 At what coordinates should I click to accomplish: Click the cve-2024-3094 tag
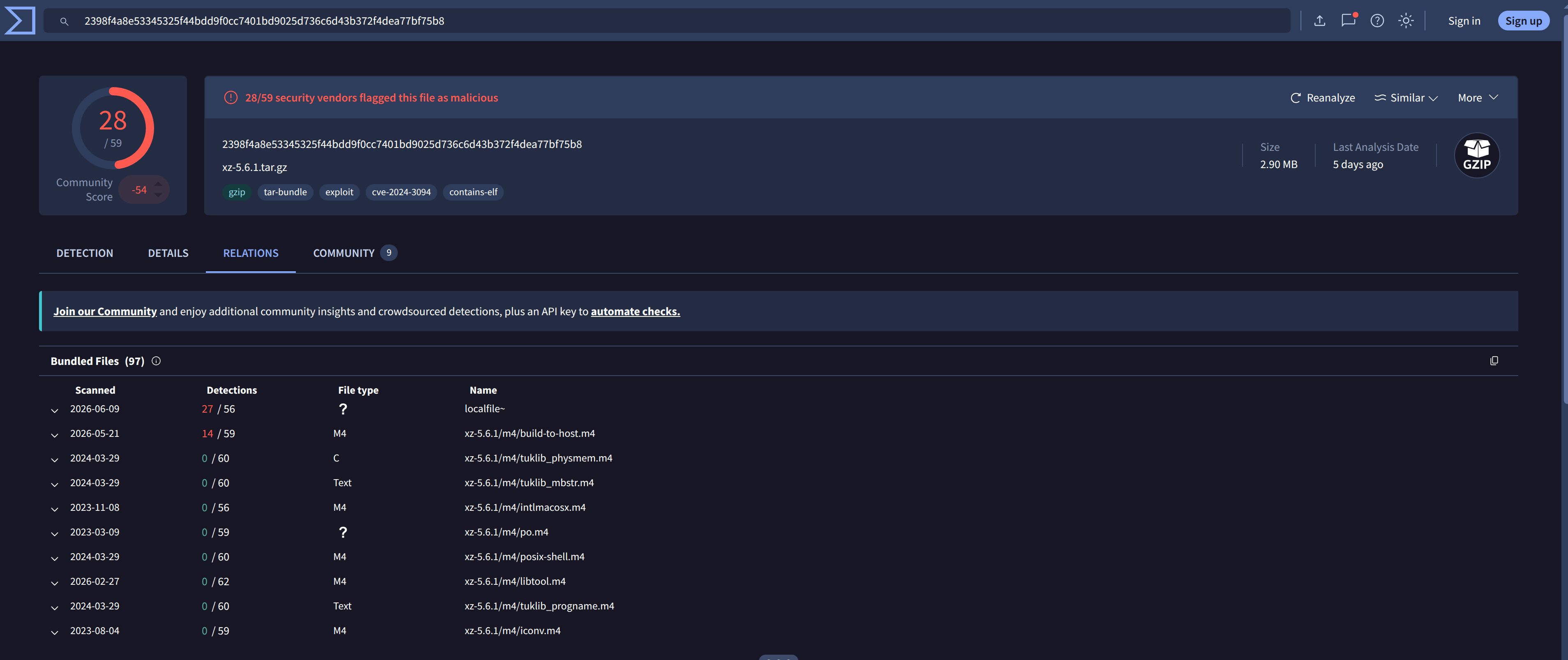click(x=401, y=192)
